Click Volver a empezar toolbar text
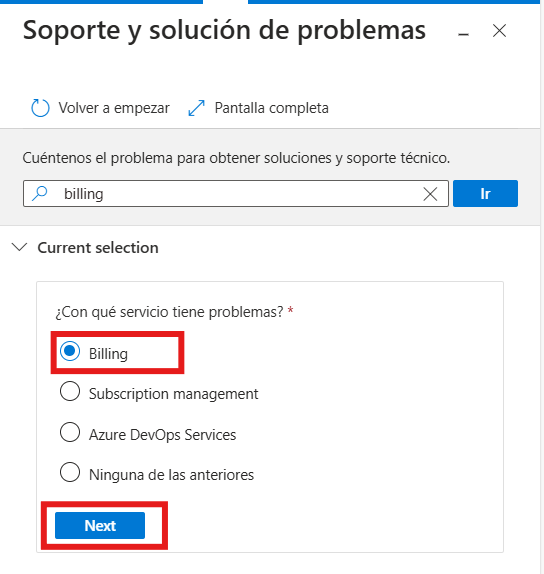 click(114, 108)
